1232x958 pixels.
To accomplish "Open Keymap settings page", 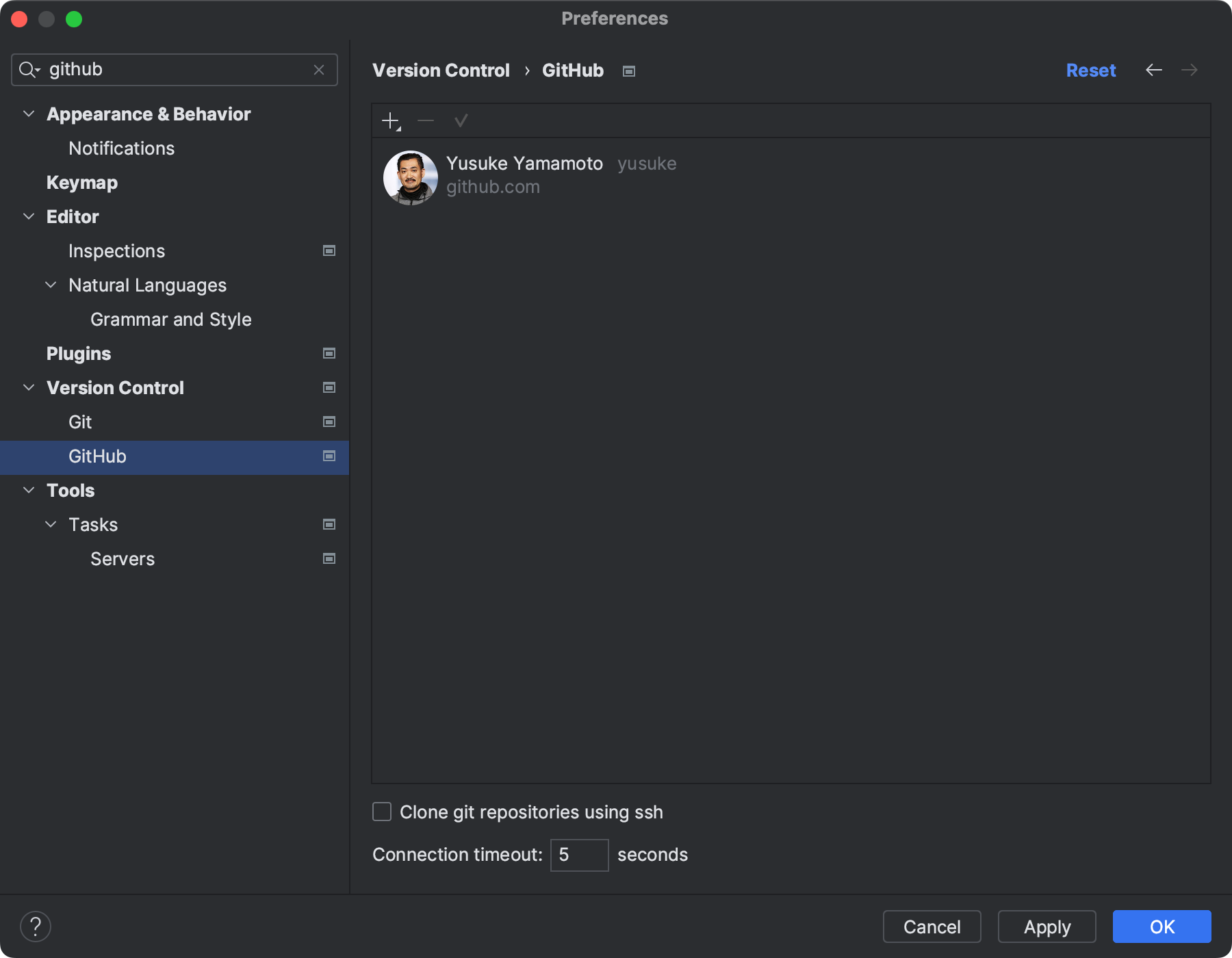I will [82, 183].
